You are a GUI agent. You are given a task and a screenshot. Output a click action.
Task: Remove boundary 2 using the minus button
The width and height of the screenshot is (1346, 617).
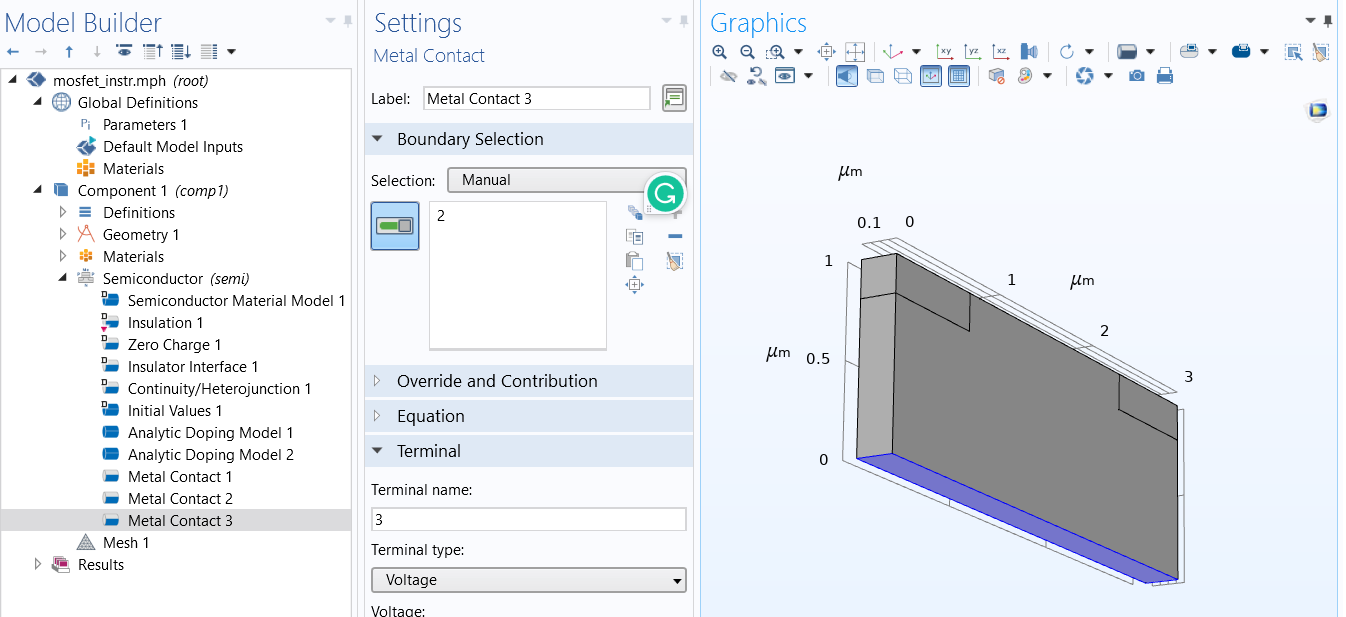pos(675,236)
